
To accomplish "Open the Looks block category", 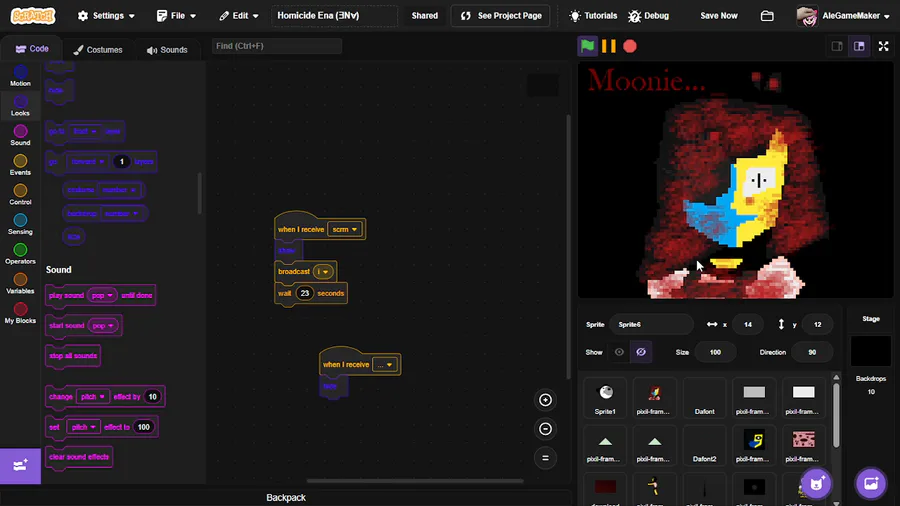I will tap(20, 106).
